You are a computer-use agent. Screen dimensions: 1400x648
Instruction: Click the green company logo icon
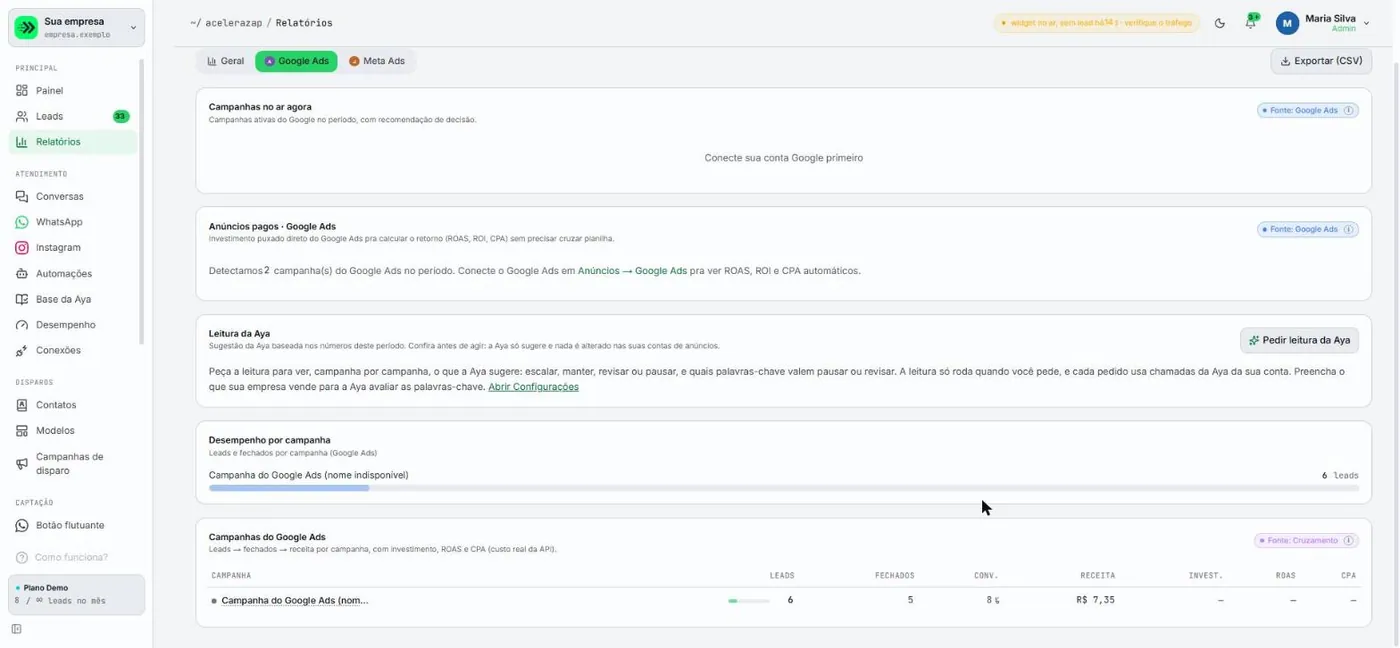click(27, 28)
